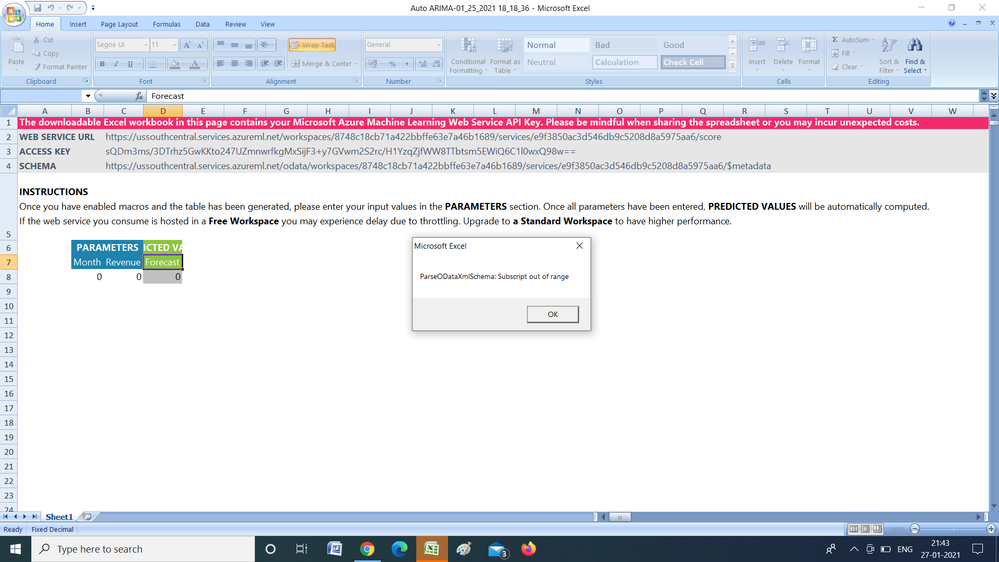The width and height of the screenshot is (999, 562).
Task: Click the Increase Indent icon
Action: (278, 64)
